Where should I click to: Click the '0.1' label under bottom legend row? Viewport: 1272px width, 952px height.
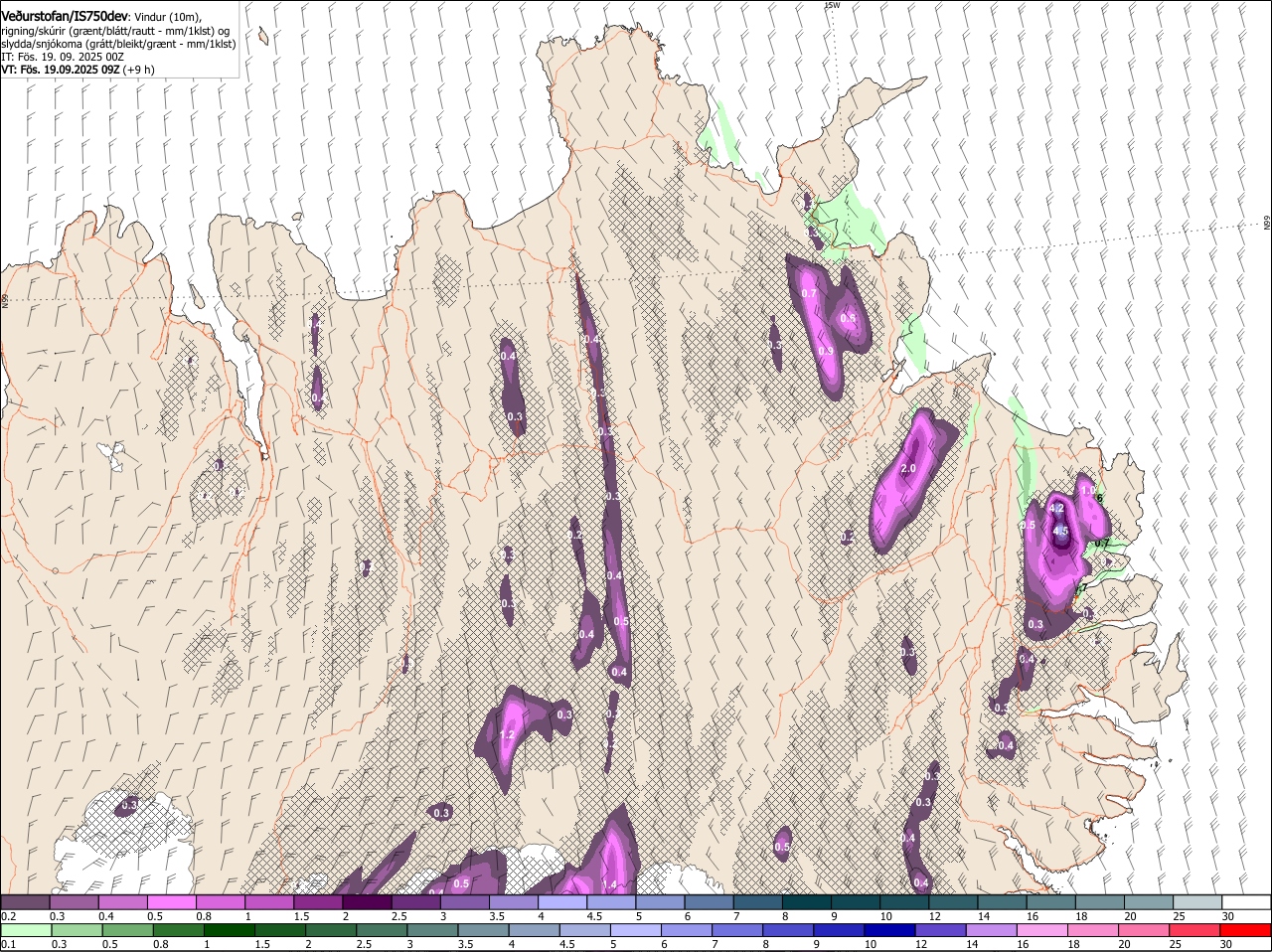8,944
